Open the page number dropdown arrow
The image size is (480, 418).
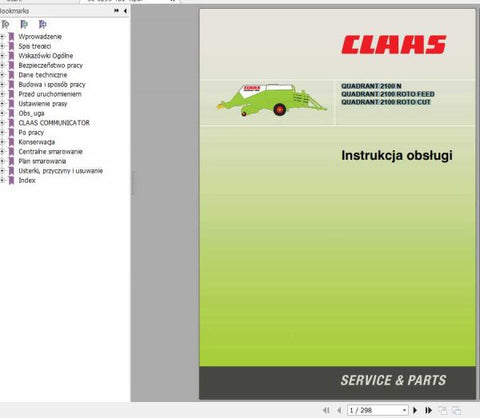click(x=404, y=410)
